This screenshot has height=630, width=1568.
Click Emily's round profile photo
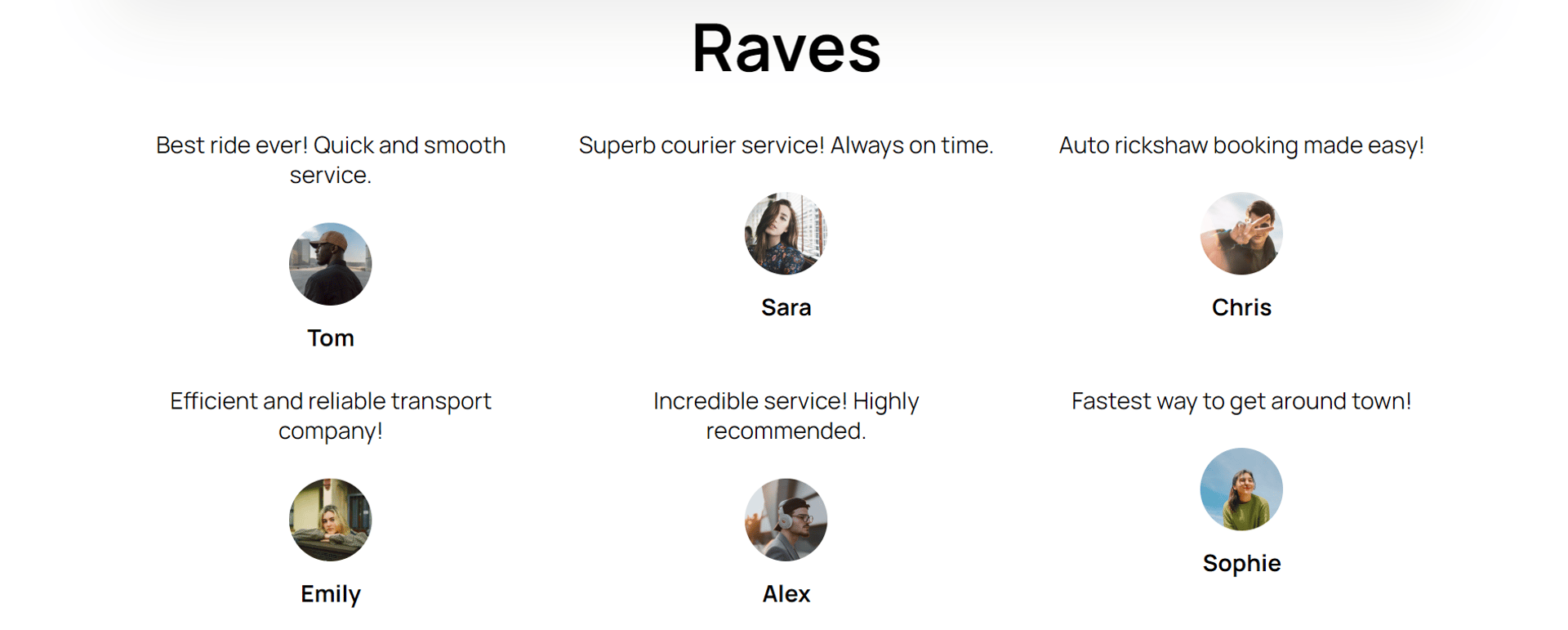point(330,520)
